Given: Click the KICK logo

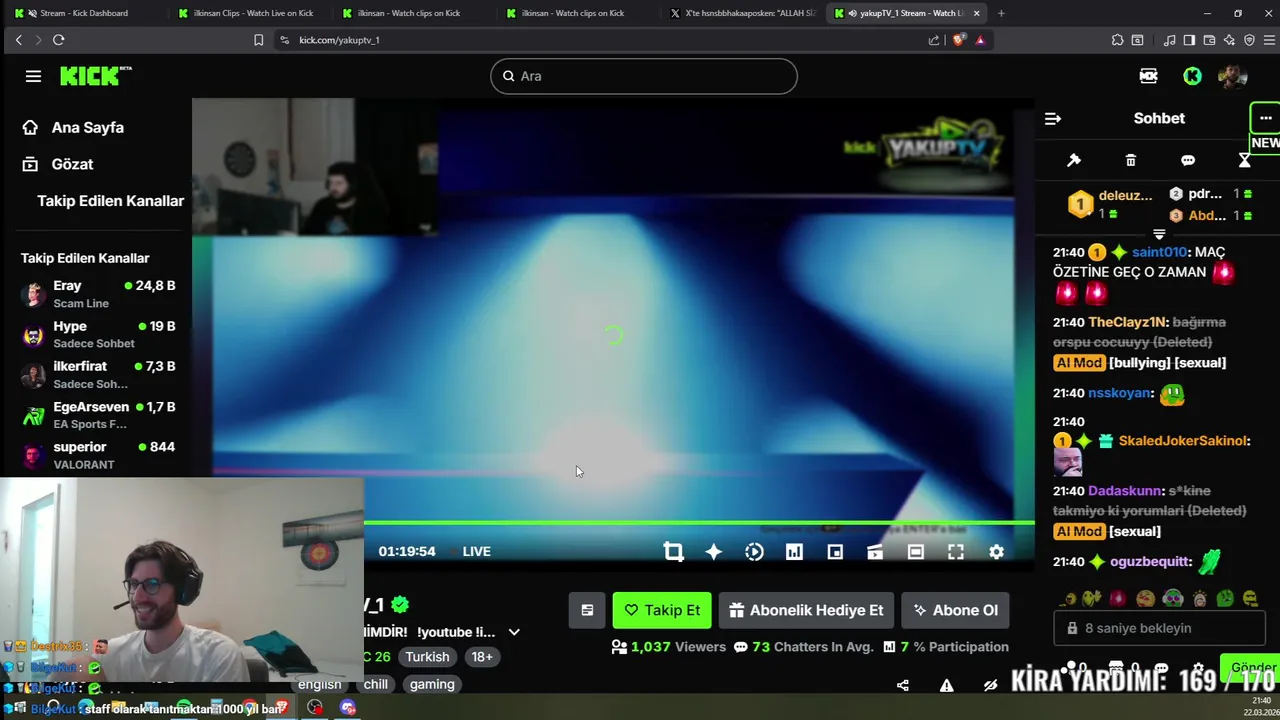Looking at the screenshot, I should click(x=95, y=76).
